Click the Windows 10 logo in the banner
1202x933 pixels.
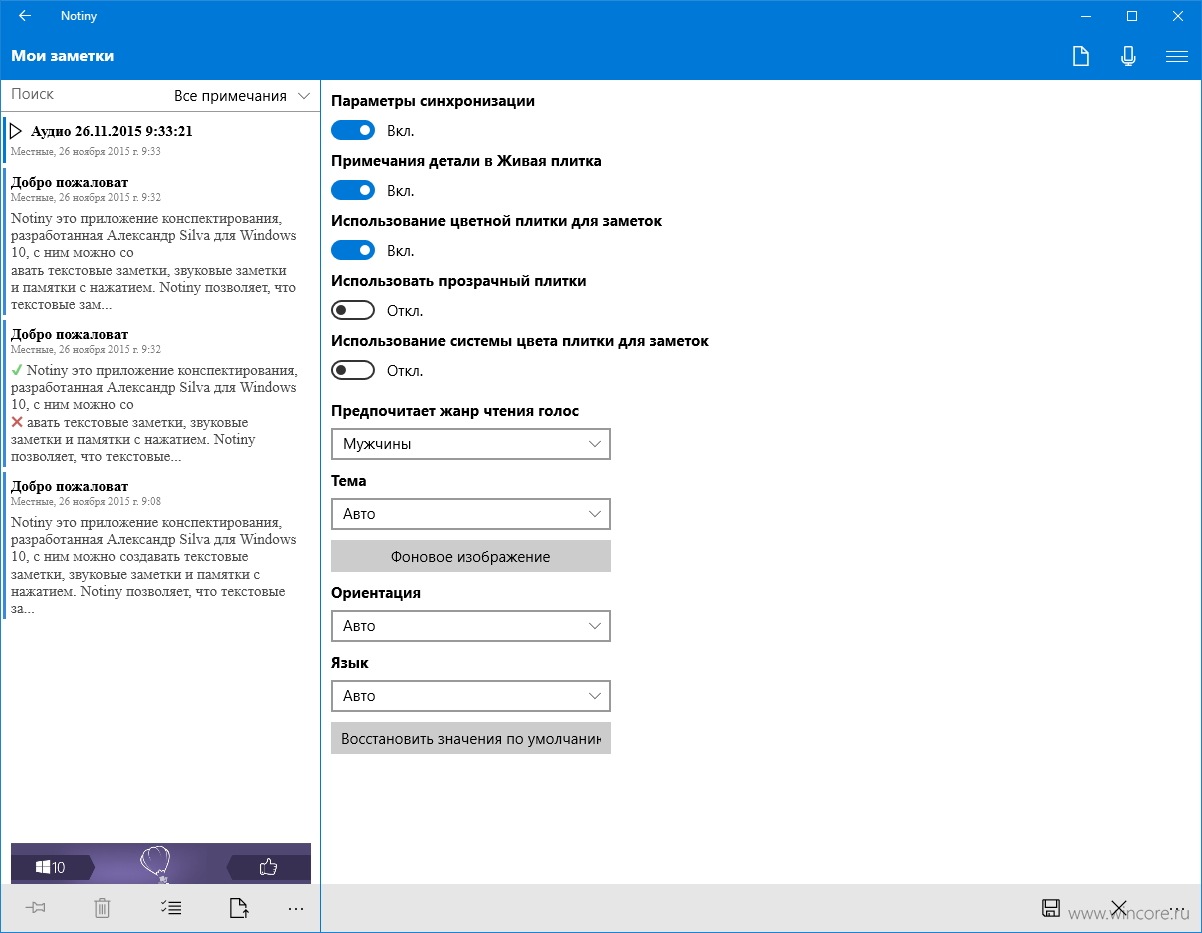(x=50, y=867)
